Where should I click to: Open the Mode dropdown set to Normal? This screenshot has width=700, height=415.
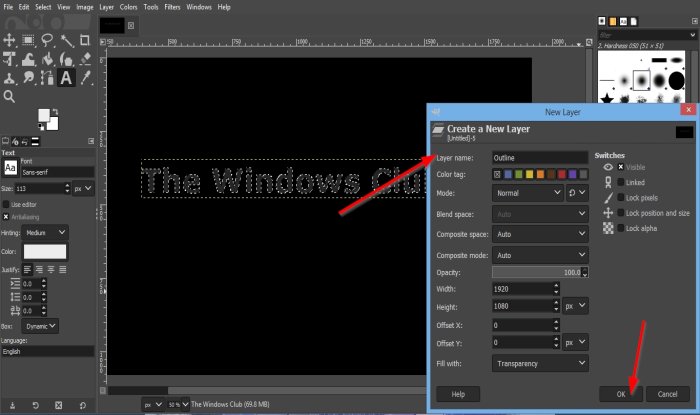click(x=528, y=193)
